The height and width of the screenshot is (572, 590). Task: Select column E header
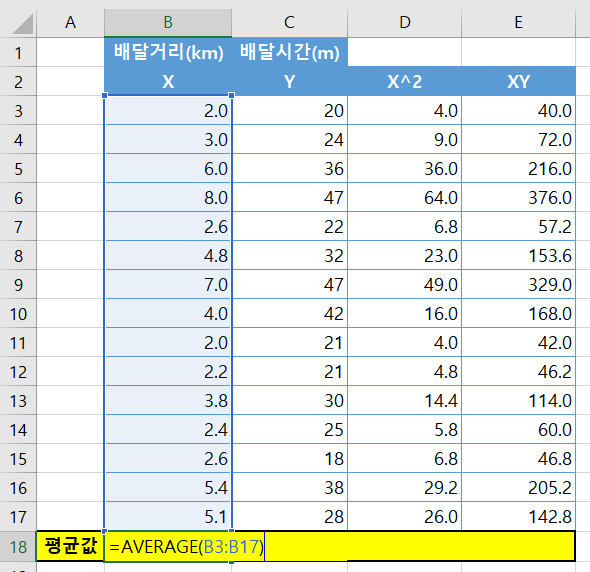coord(519,23)
